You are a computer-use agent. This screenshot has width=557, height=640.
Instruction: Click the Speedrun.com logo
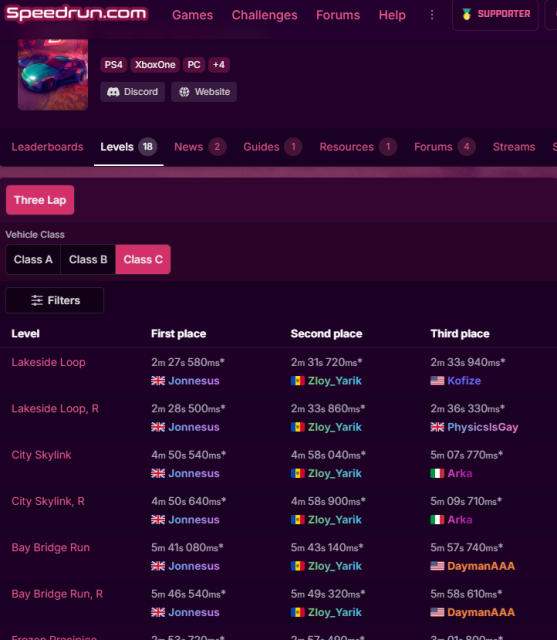click(76, 13)
